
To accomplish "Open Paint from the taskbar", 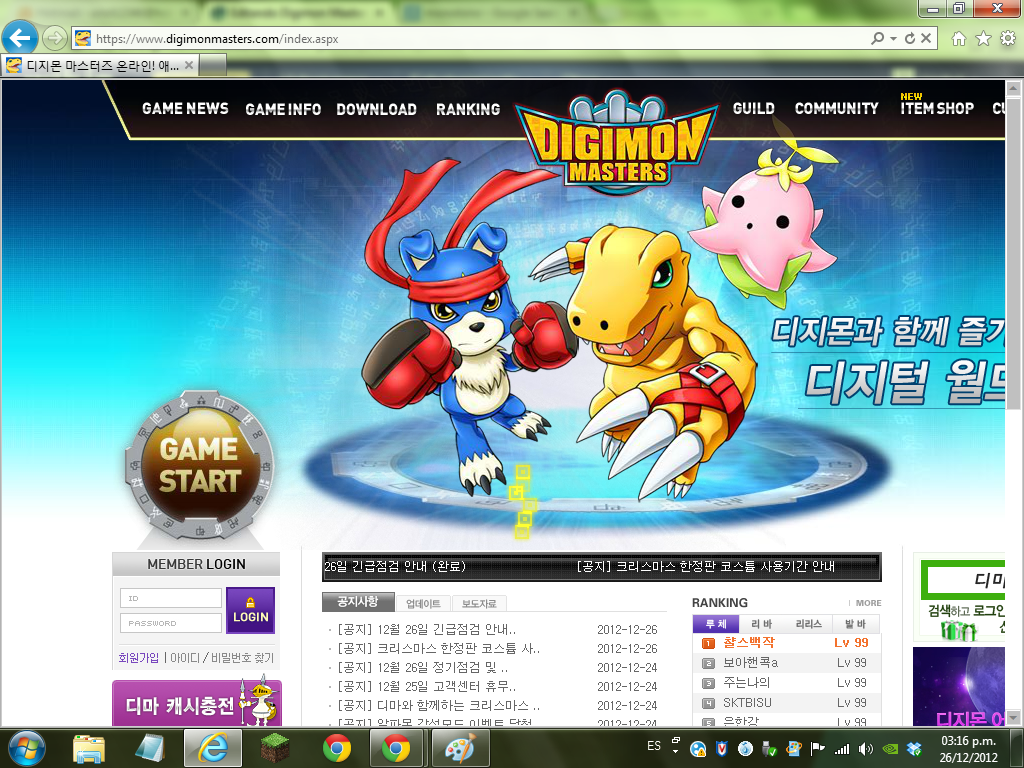I will (x=459, y=747).
